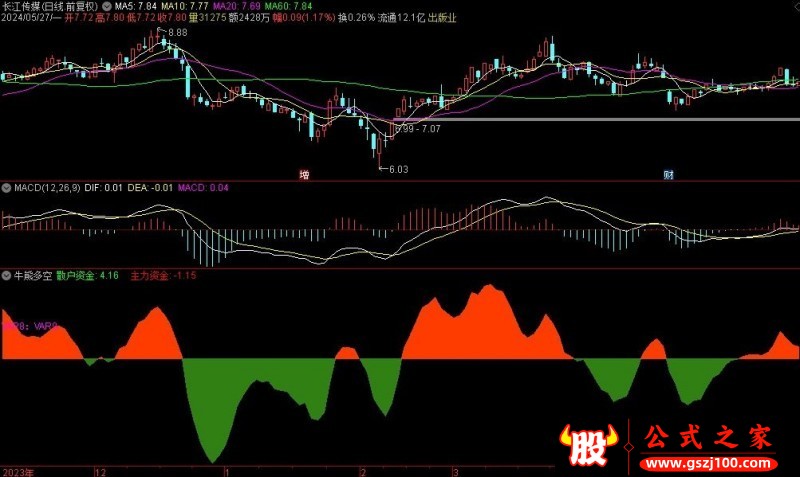Screen dimensions: 800x477
Task: Click the change 幅0.09(1.17%) value
Action: point(304,18)
